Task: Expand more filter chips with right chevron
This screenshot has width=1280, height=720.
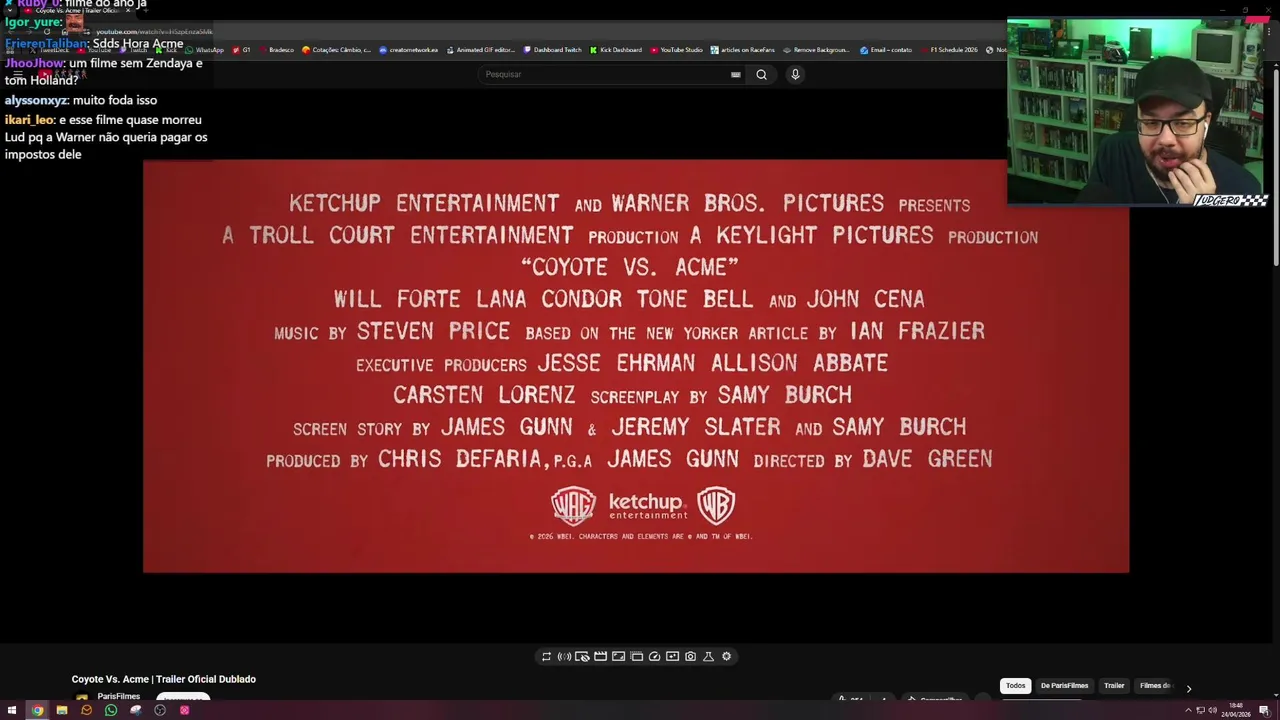Action: coord(1188,688)
